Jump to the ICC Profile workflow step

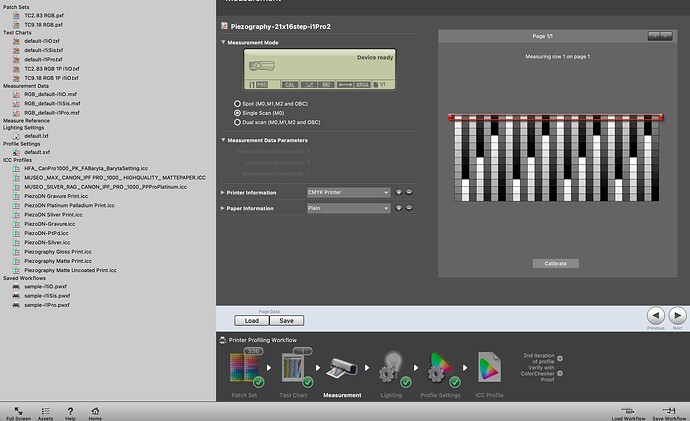tap(490, 368)
